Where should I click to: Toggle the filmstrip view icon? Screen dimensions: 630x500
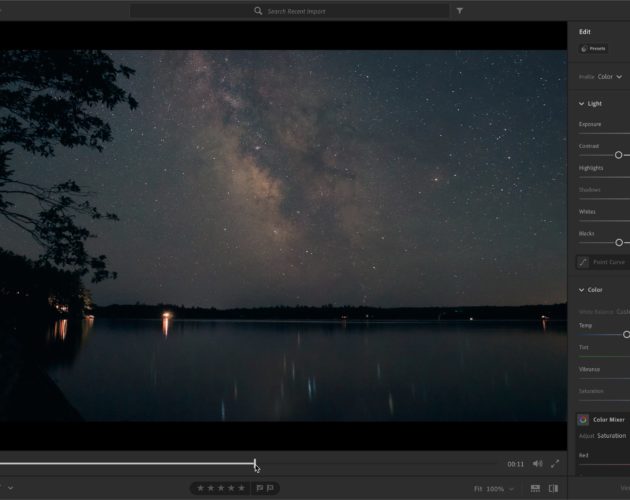535,488
